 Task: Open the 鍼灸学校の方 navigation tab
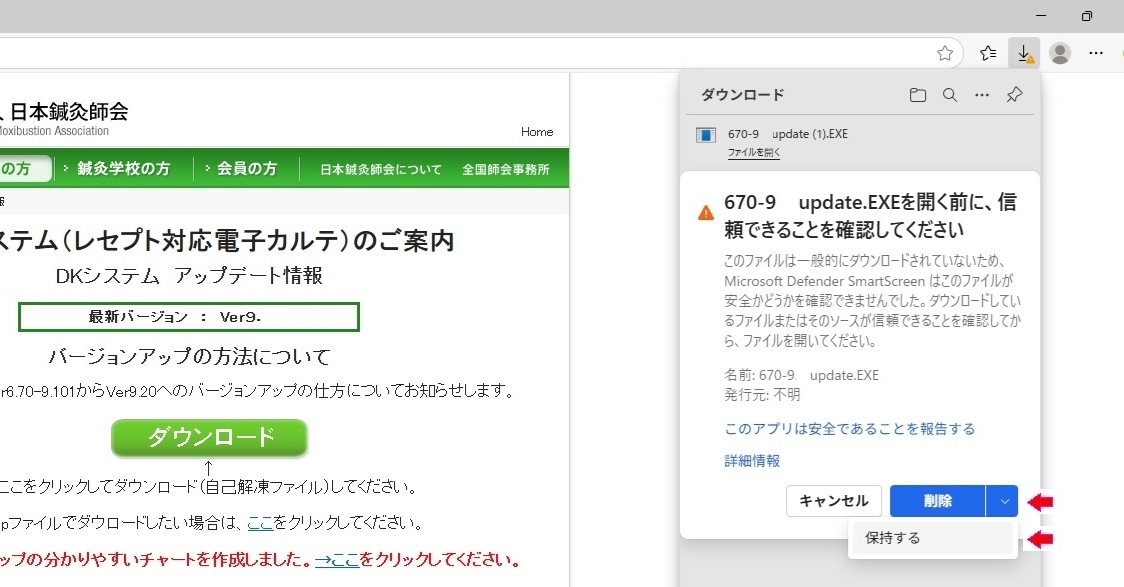(124, 169)
